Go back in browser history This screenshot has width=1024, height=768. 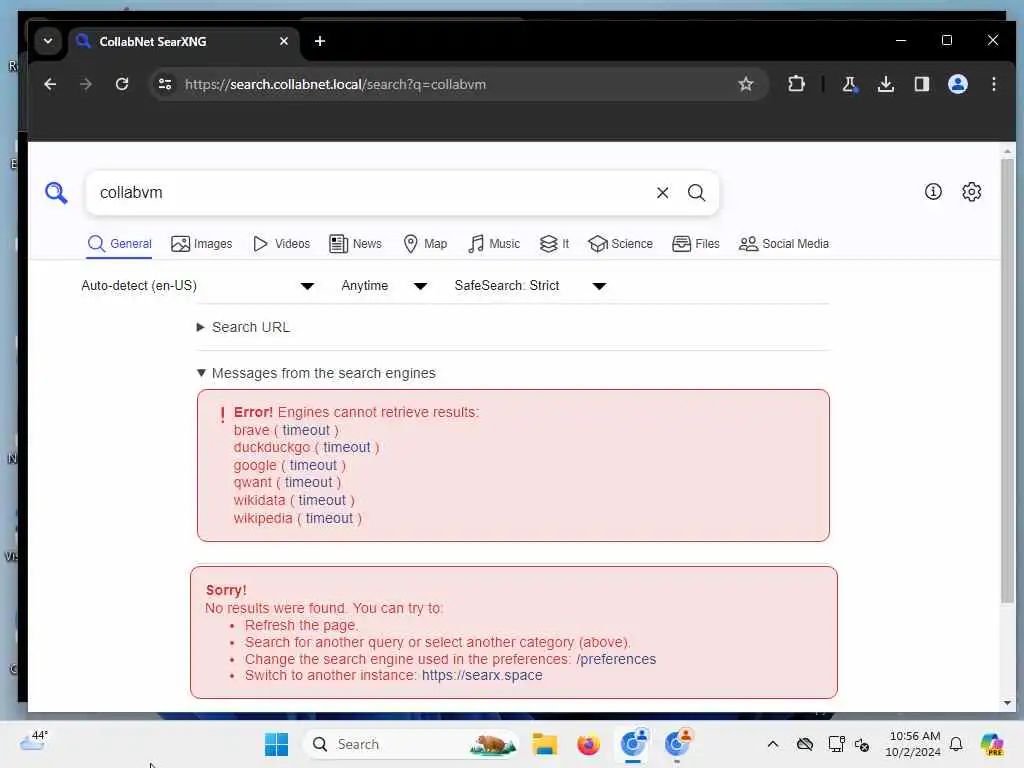(50, 84)
